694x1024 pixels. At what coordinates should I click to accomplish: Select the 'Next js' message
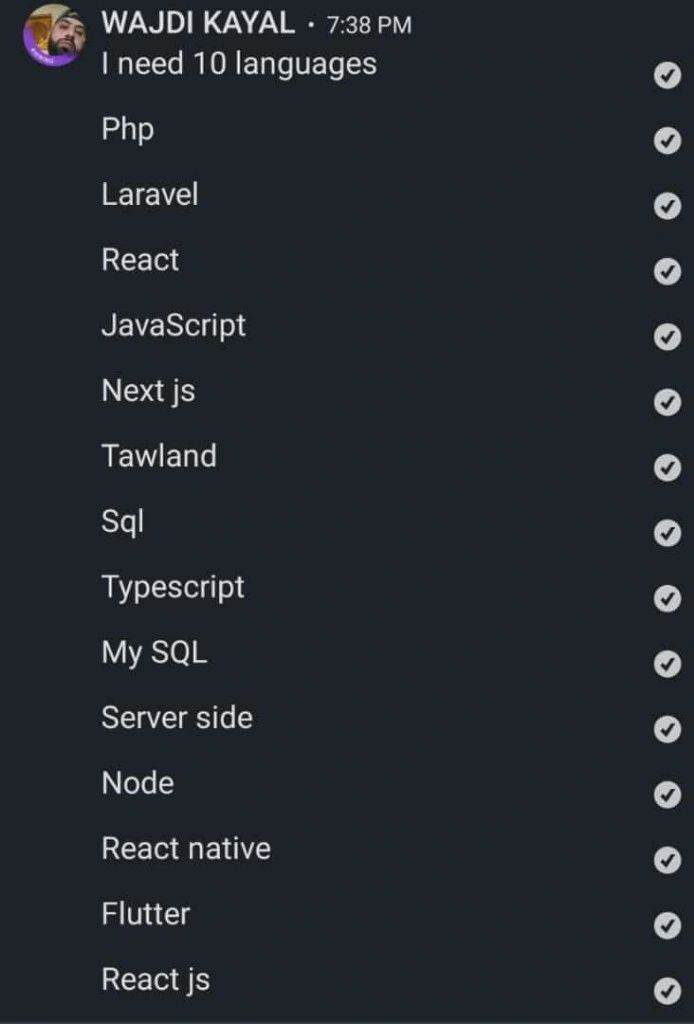coord(148,392)
